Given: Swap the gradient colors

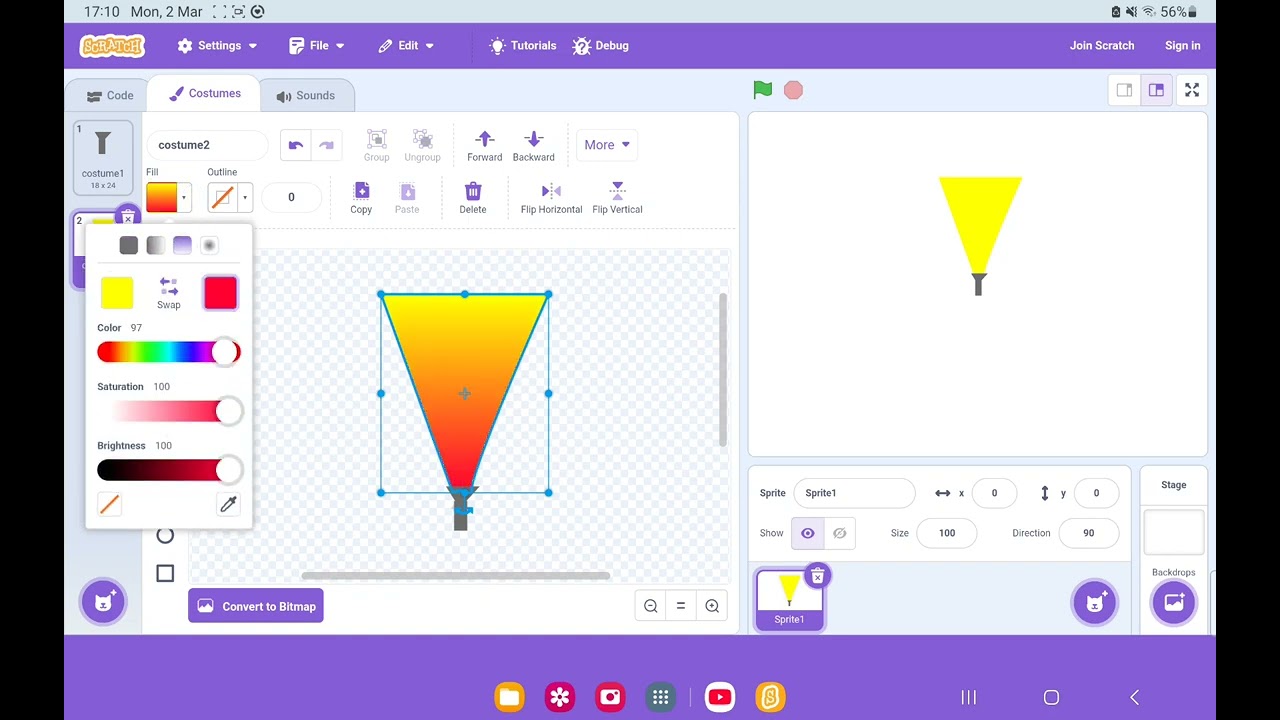Looking at the screenshot, I should [169, 293].
